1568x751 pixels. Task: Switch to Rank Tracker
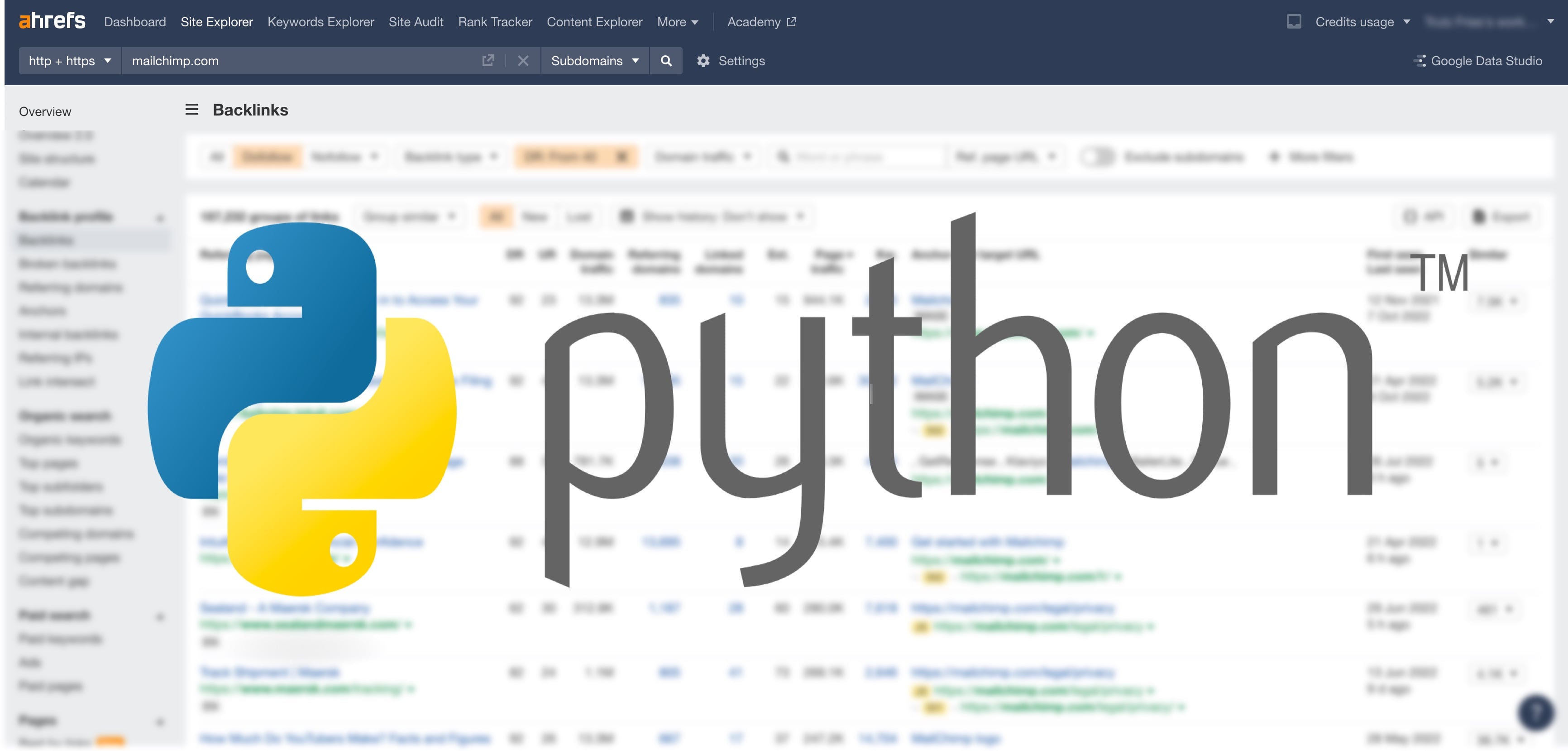495,21
